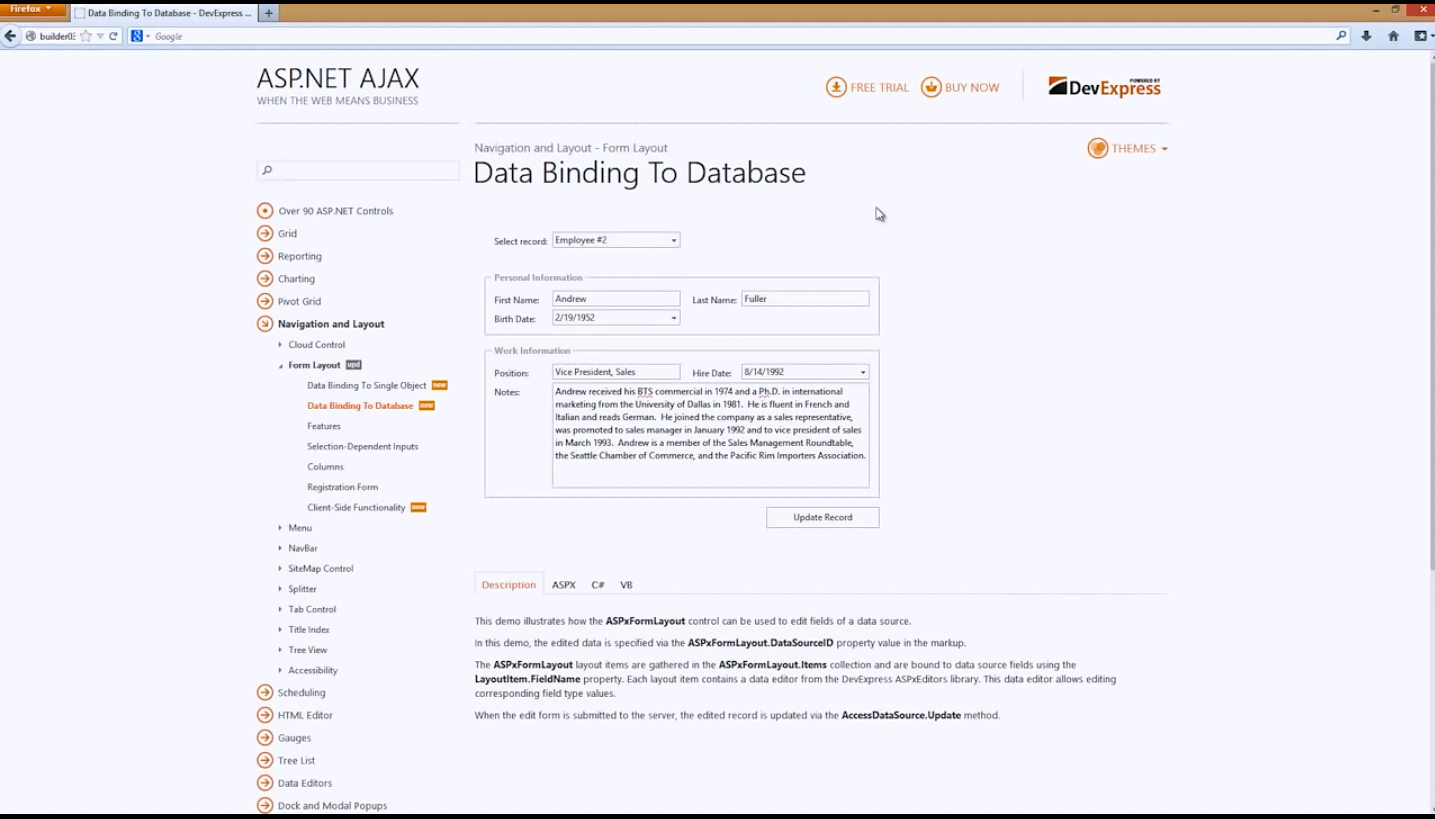Click the FREE TRIAL link
Screen dimensions: 1435x819
coord(879,88)
